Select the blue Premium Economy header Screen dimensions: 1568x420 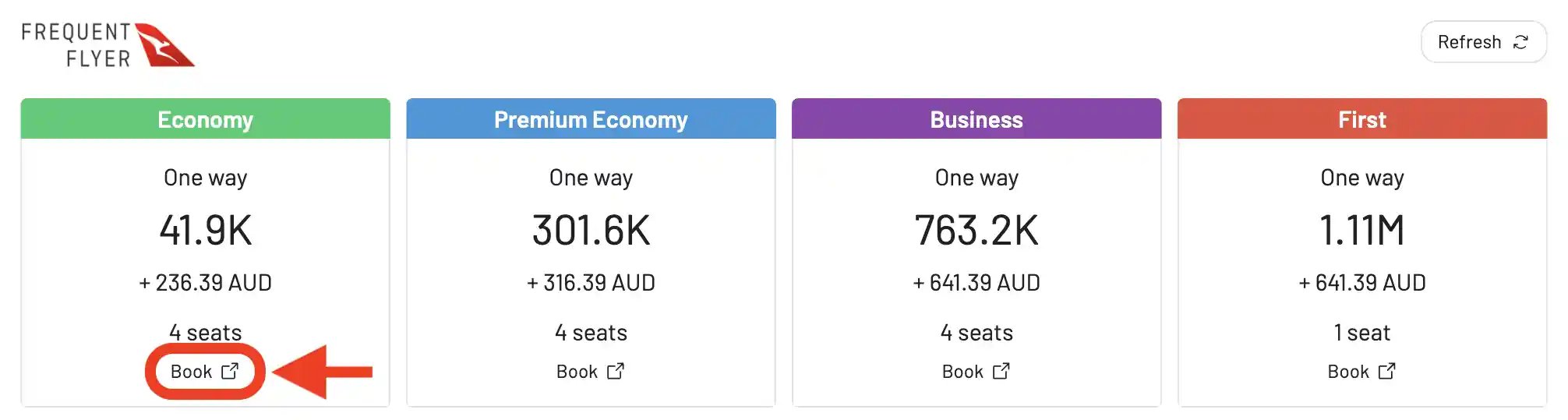tap(591, 119)
